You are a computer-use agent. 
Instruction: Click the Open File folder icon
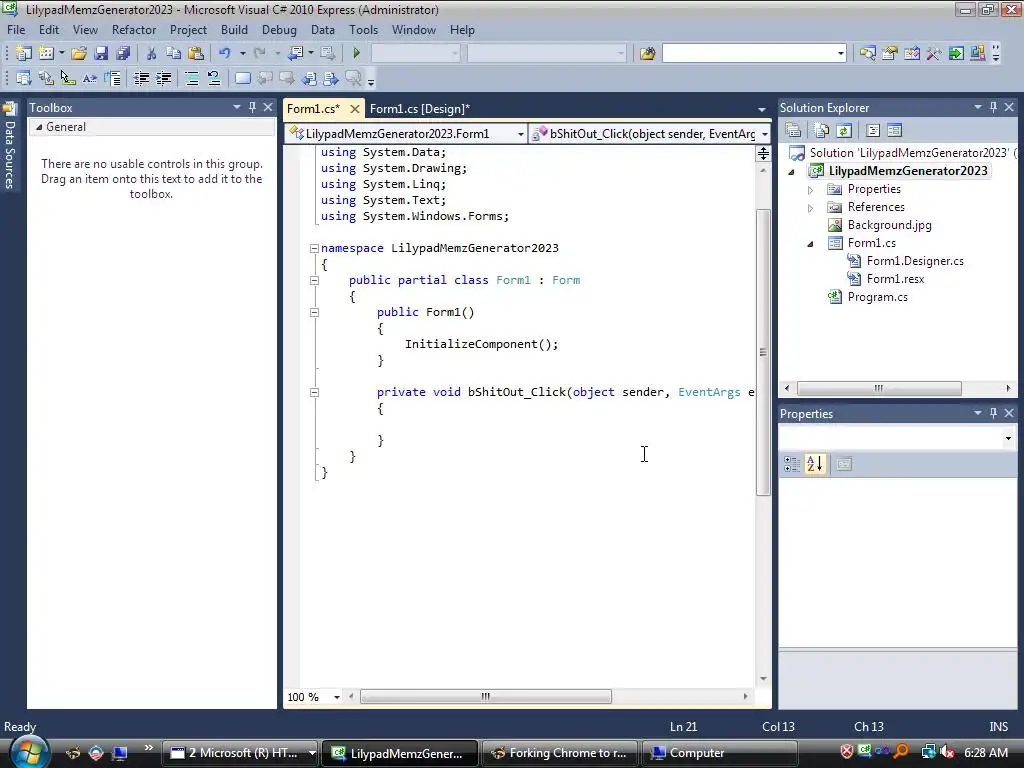tap(79, 54)
